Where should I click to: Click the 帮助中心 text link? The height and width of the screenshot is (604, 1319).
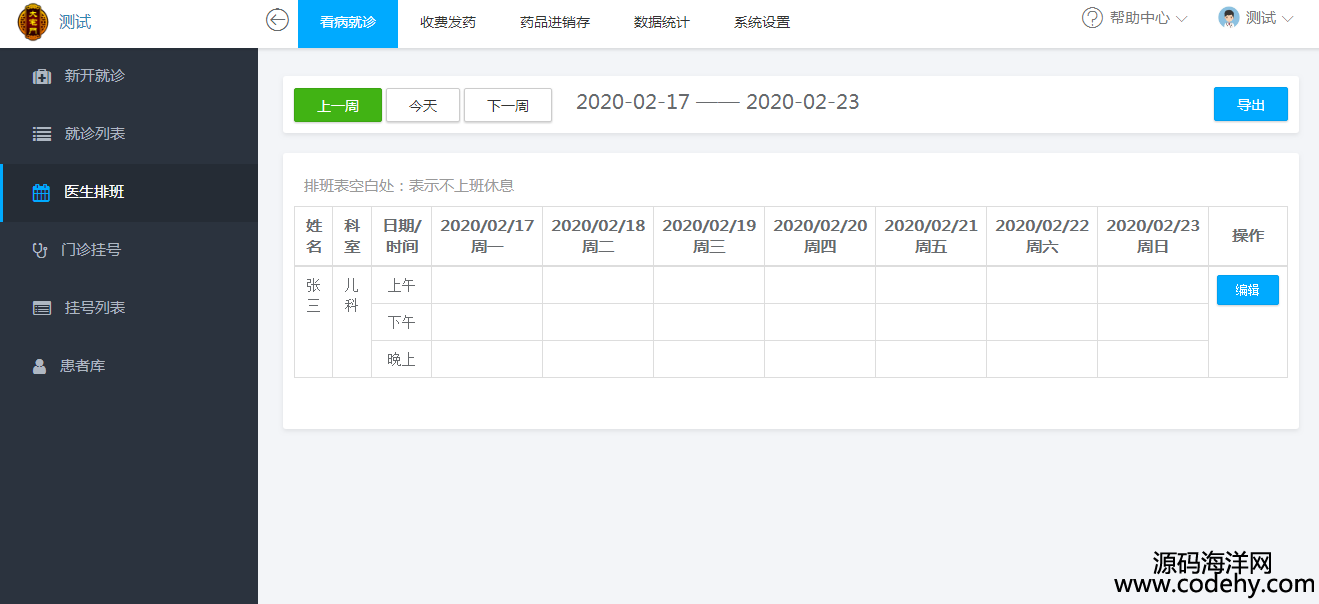pos(1139,18)
